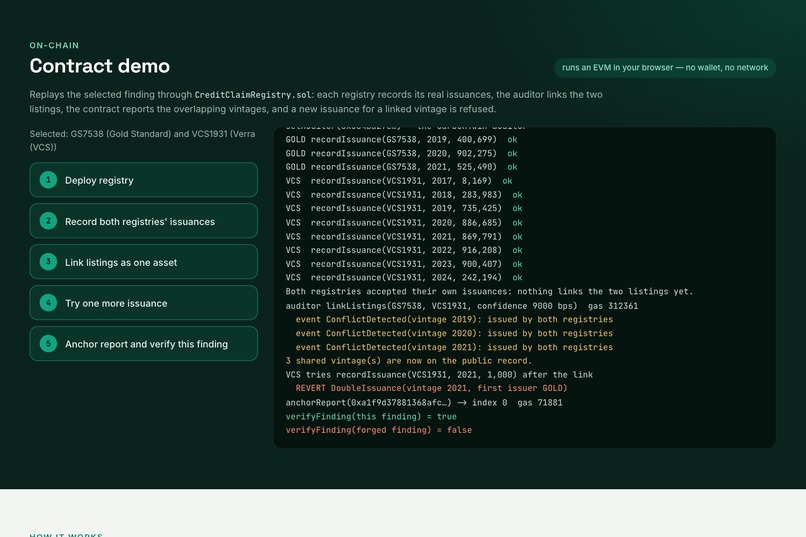Click log line recordIssuance(VCS1931, 2017, 8,169)
This screenshot has width=806, height=537.
(399, 181)
